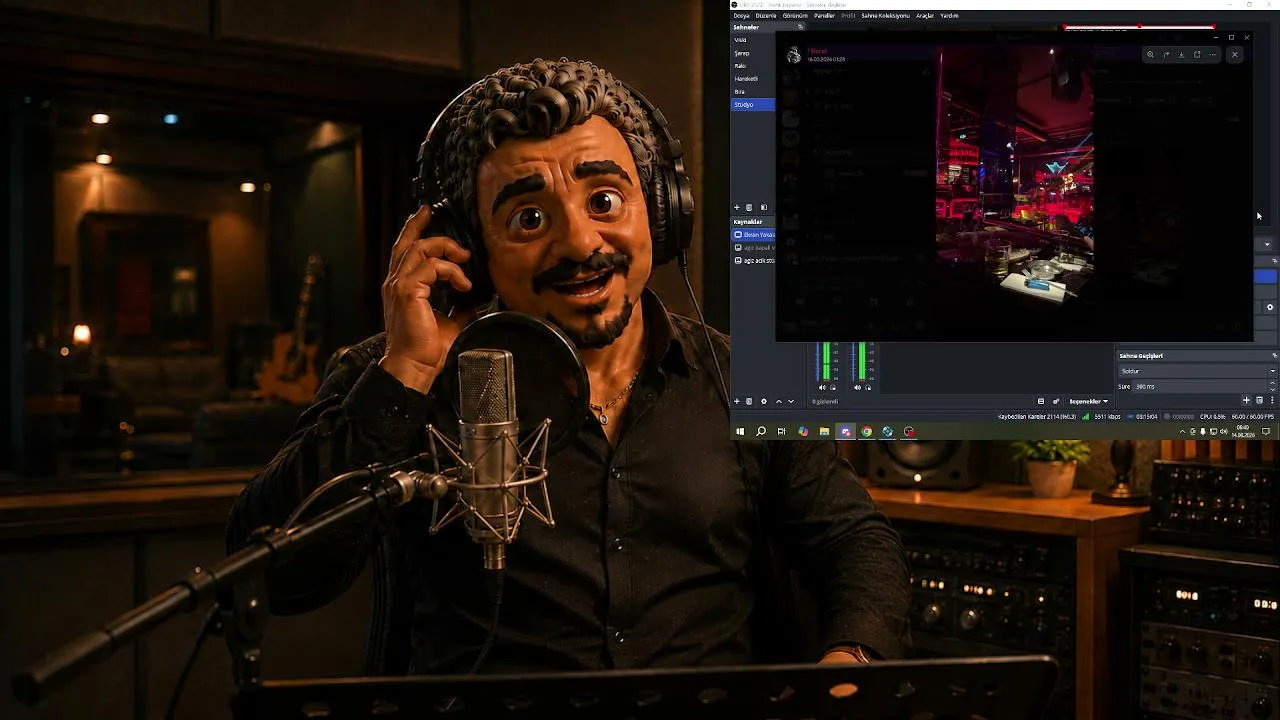This screenshot has height=720, width=1280.
Task: Increase the transition duration stepper
Action: [1273, 385]
